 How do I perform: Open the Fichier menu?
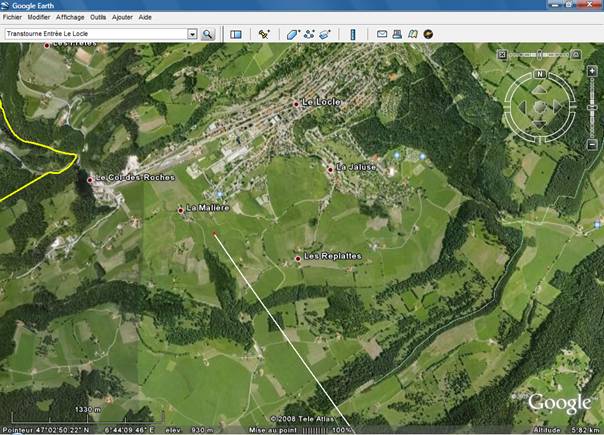12,17
